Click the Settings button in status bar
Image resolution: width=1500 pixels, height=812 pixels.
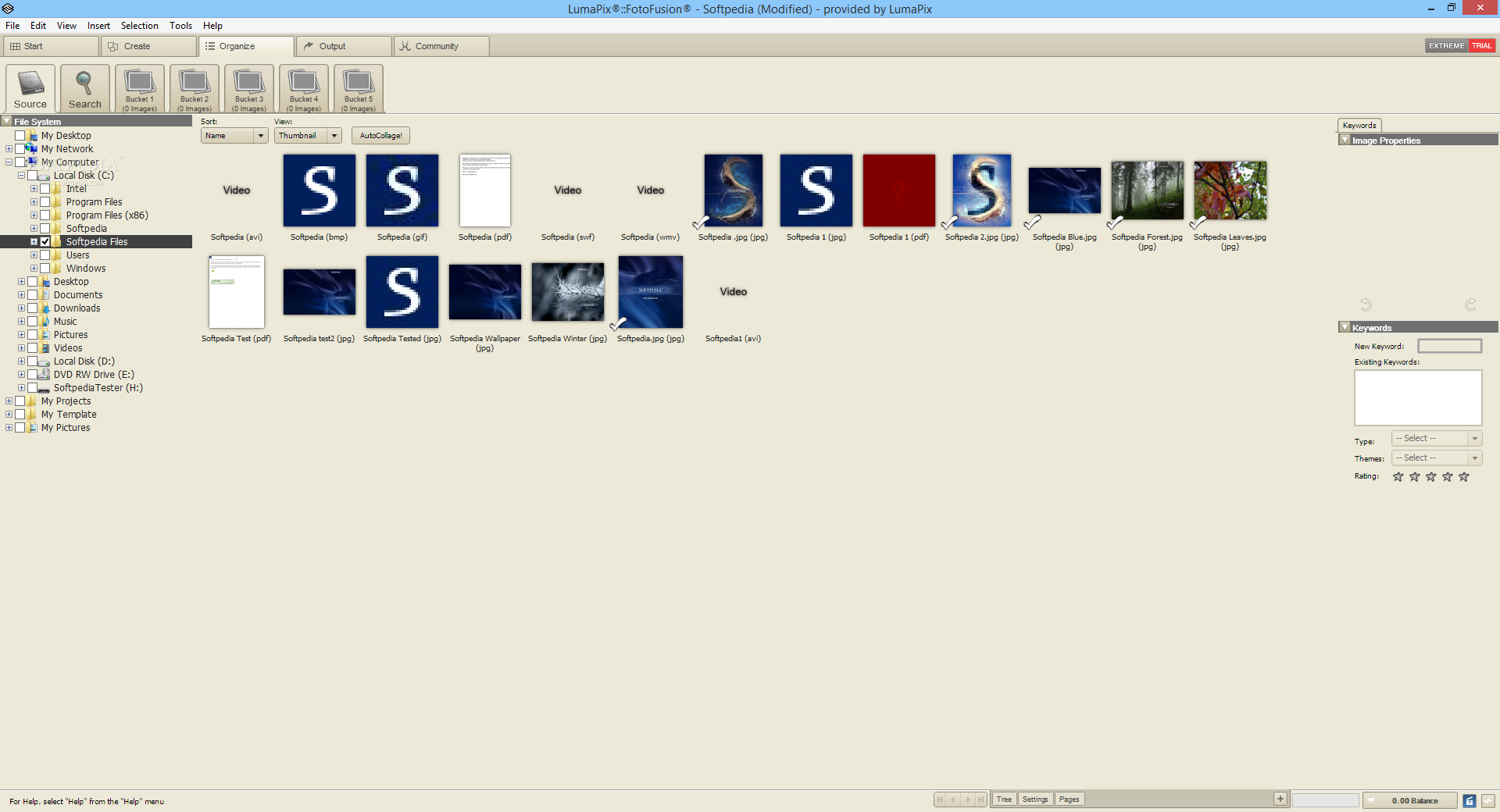[x=1035, y=800]
